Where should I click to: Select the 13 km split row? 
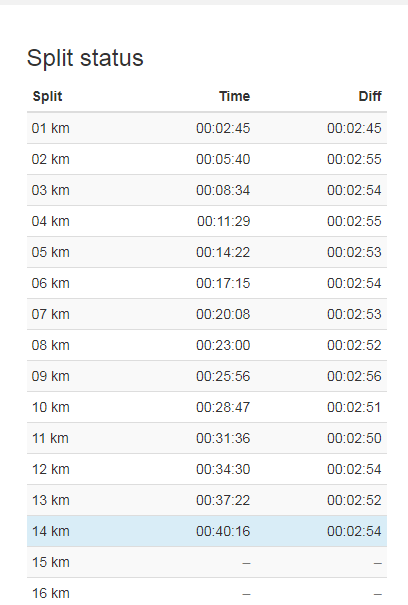click(207, 500)
